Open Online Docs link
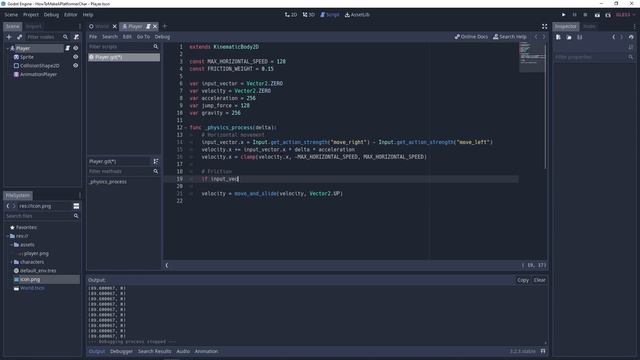This screenshot has width=640, height=360. pos(471,37)
